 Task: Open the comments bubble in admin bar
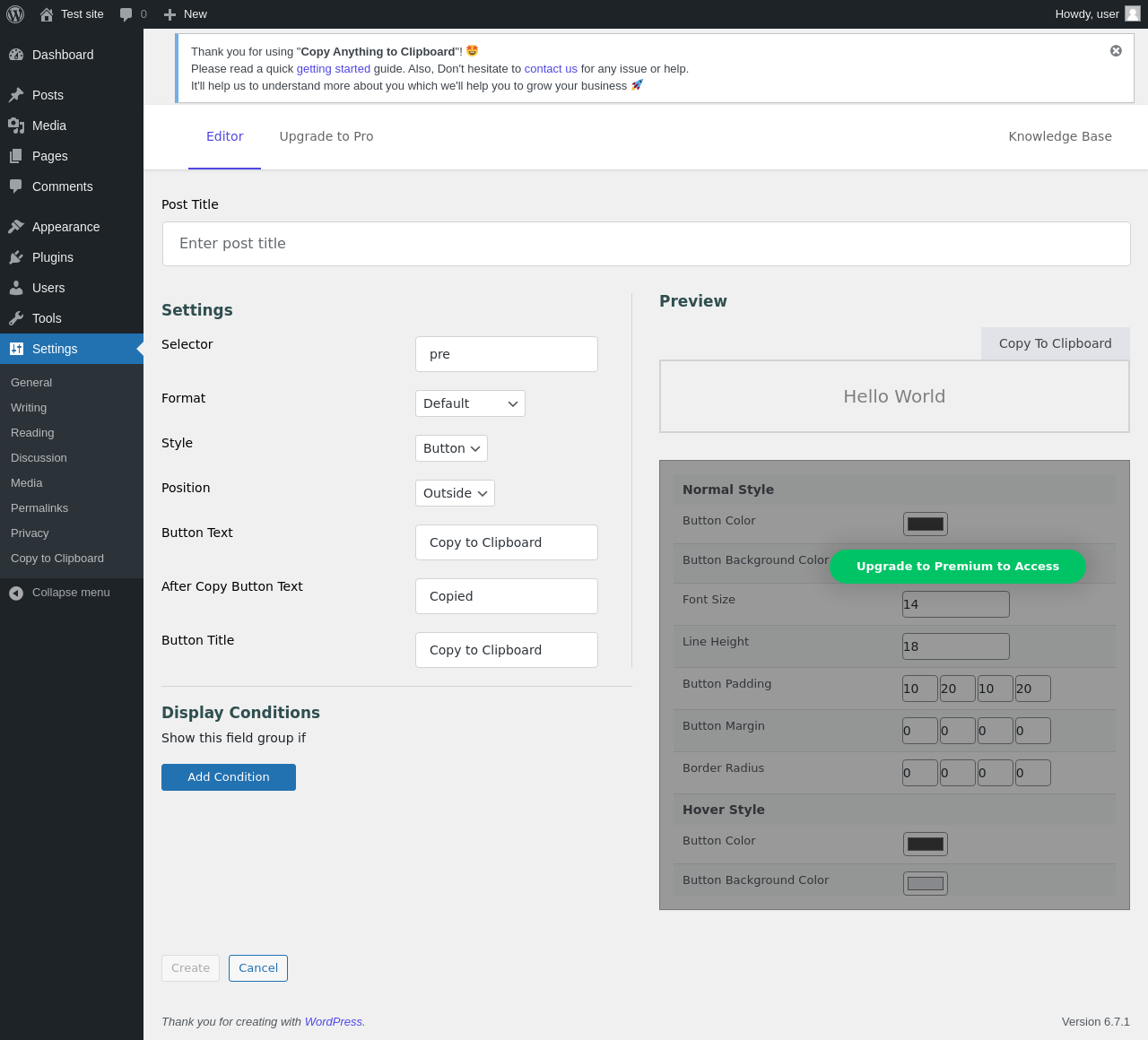126,14
